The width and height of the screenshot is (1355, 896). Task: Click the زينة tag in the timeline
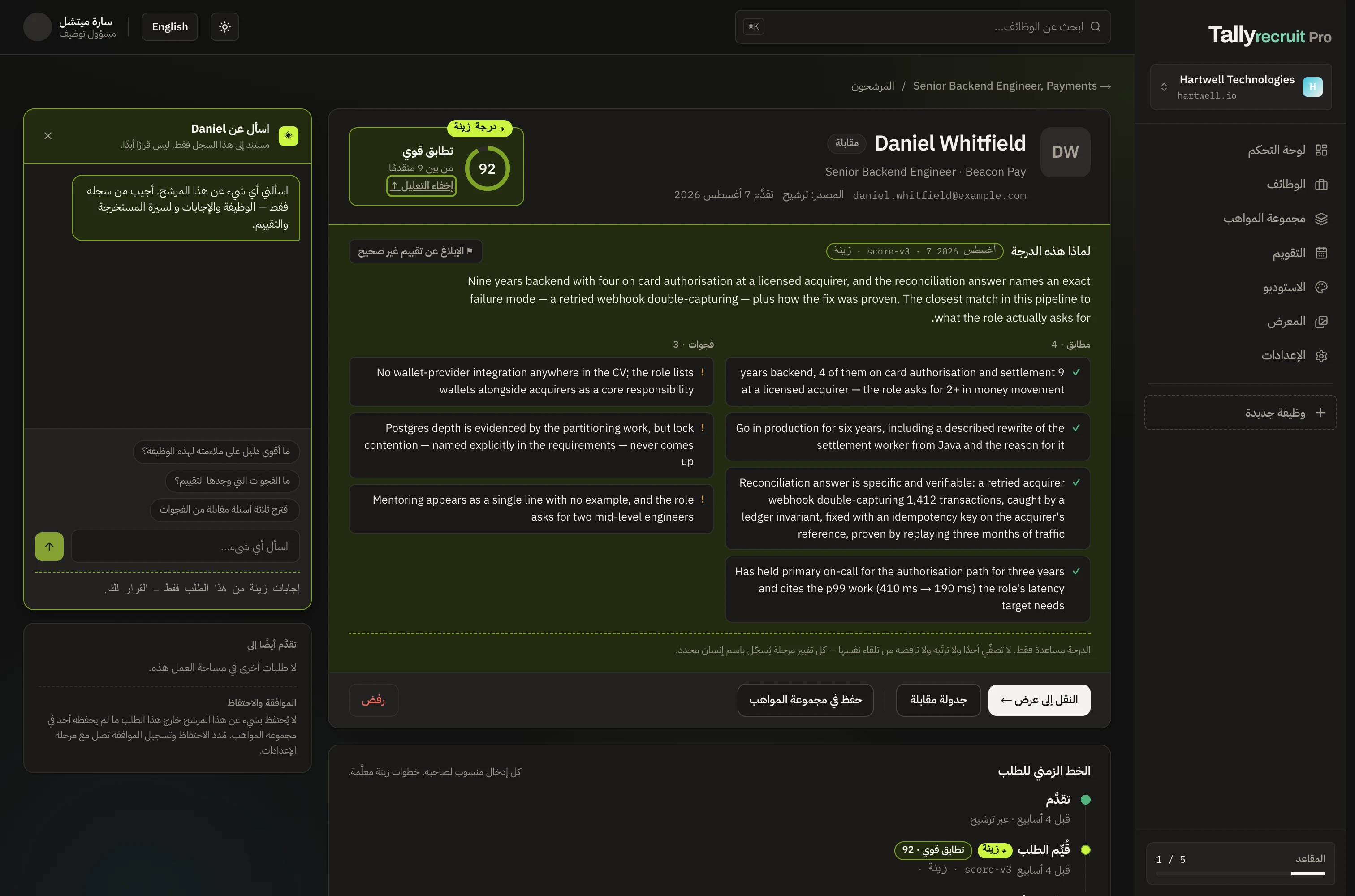tap(995, 850)
